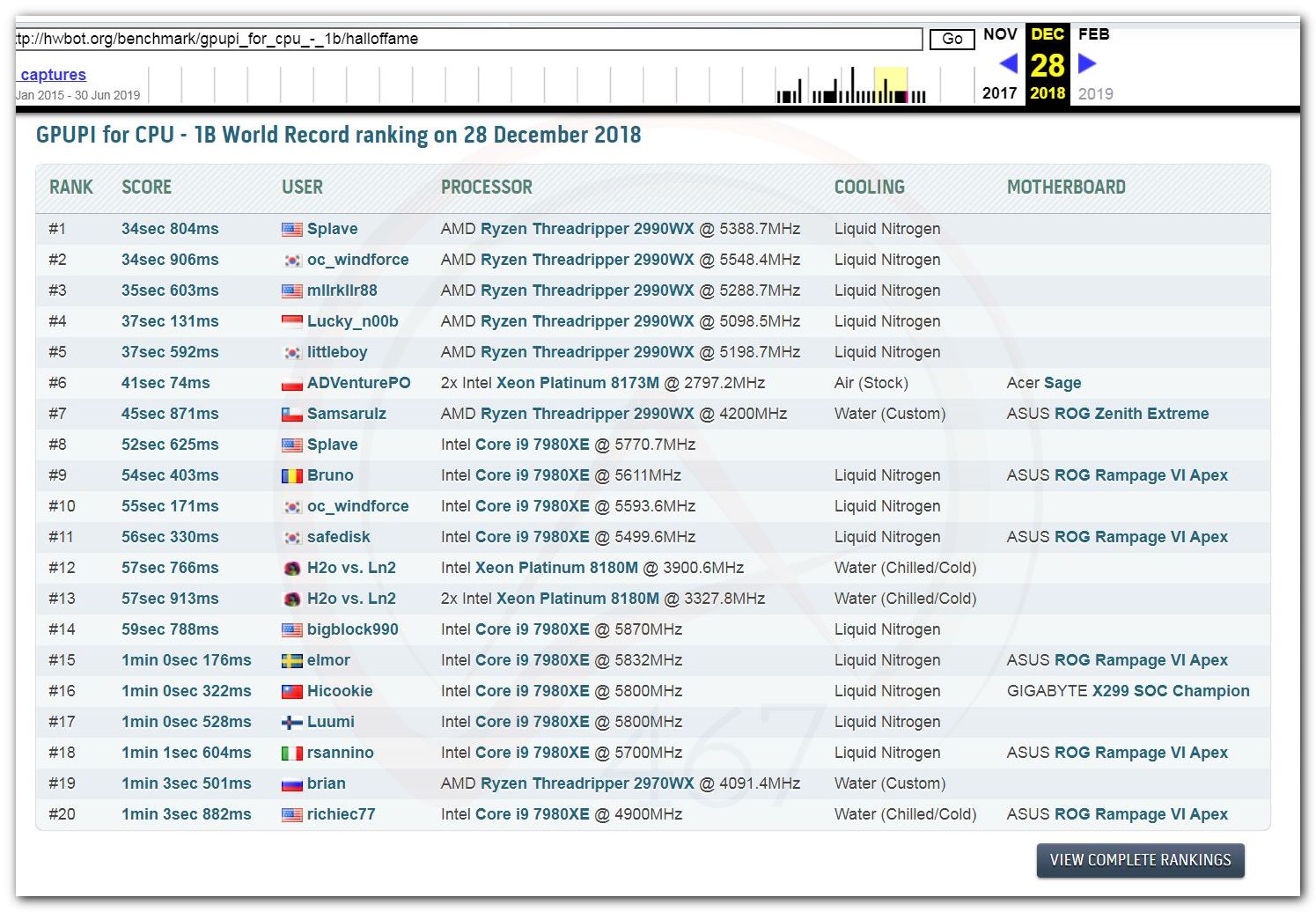Open the X299 SOC Champion motherboard link
The image size is (1316, 912).
click(1171, 691)
